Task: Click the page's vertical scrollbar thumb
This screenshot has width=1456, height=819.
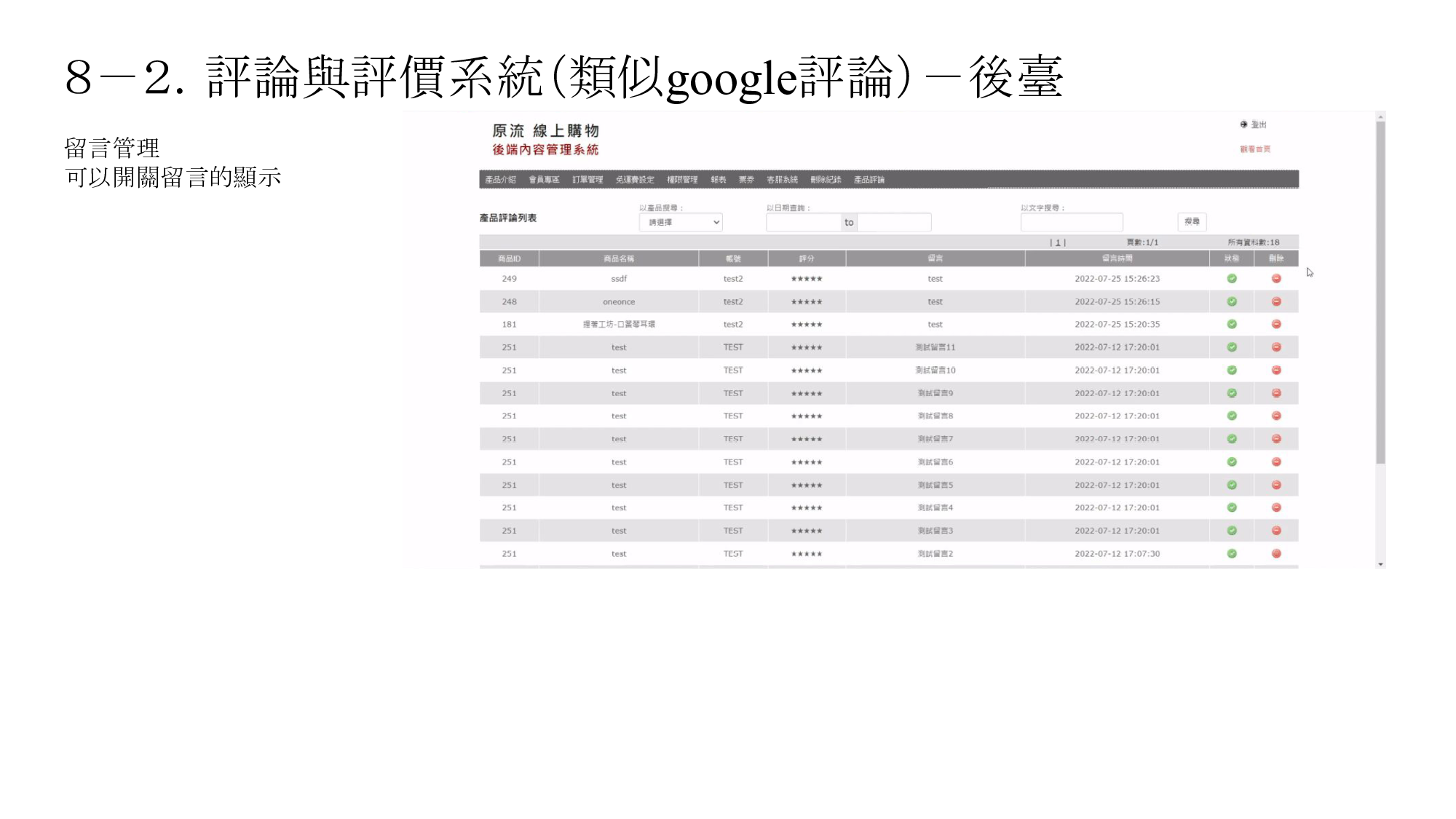Action: click(x=1380, y=291)
